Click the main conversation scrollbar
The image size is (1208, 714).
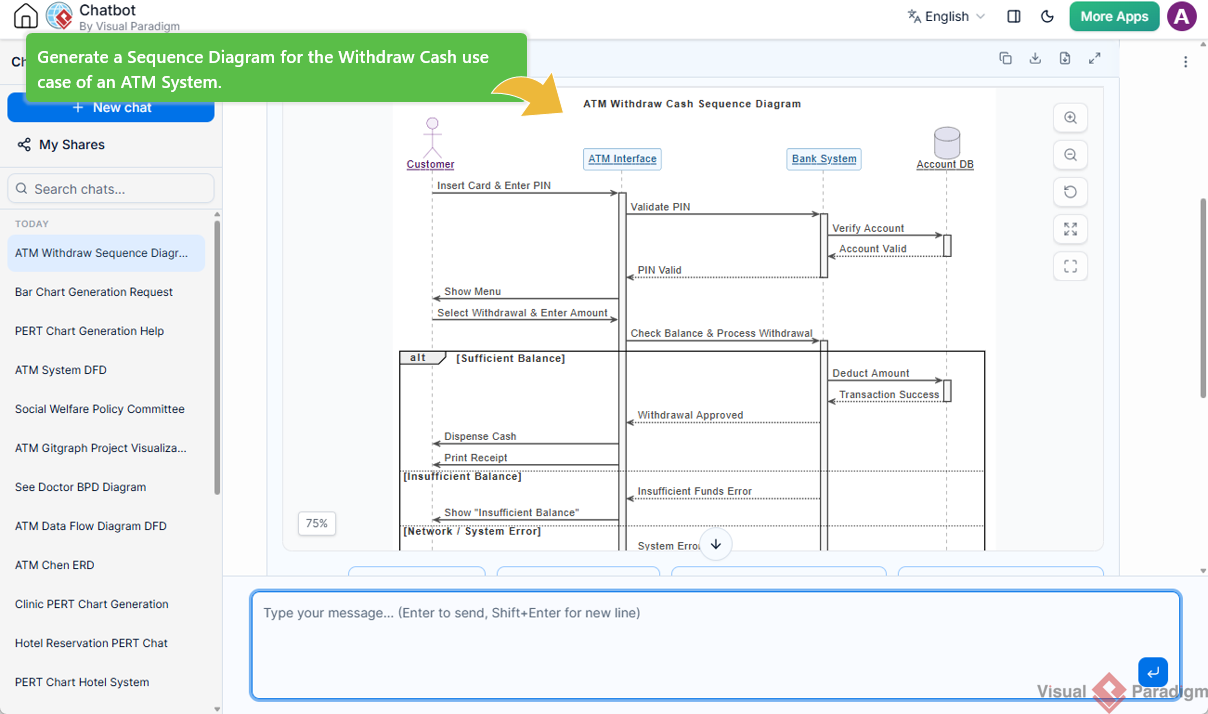tap(1204, 297)
